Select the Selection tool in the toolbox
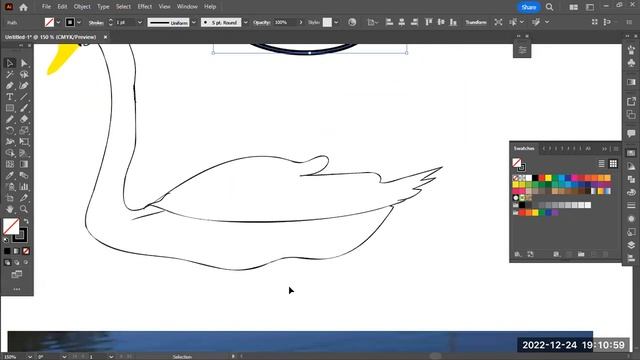The width and height of the screenshot is (640, 360). point(10,63)
